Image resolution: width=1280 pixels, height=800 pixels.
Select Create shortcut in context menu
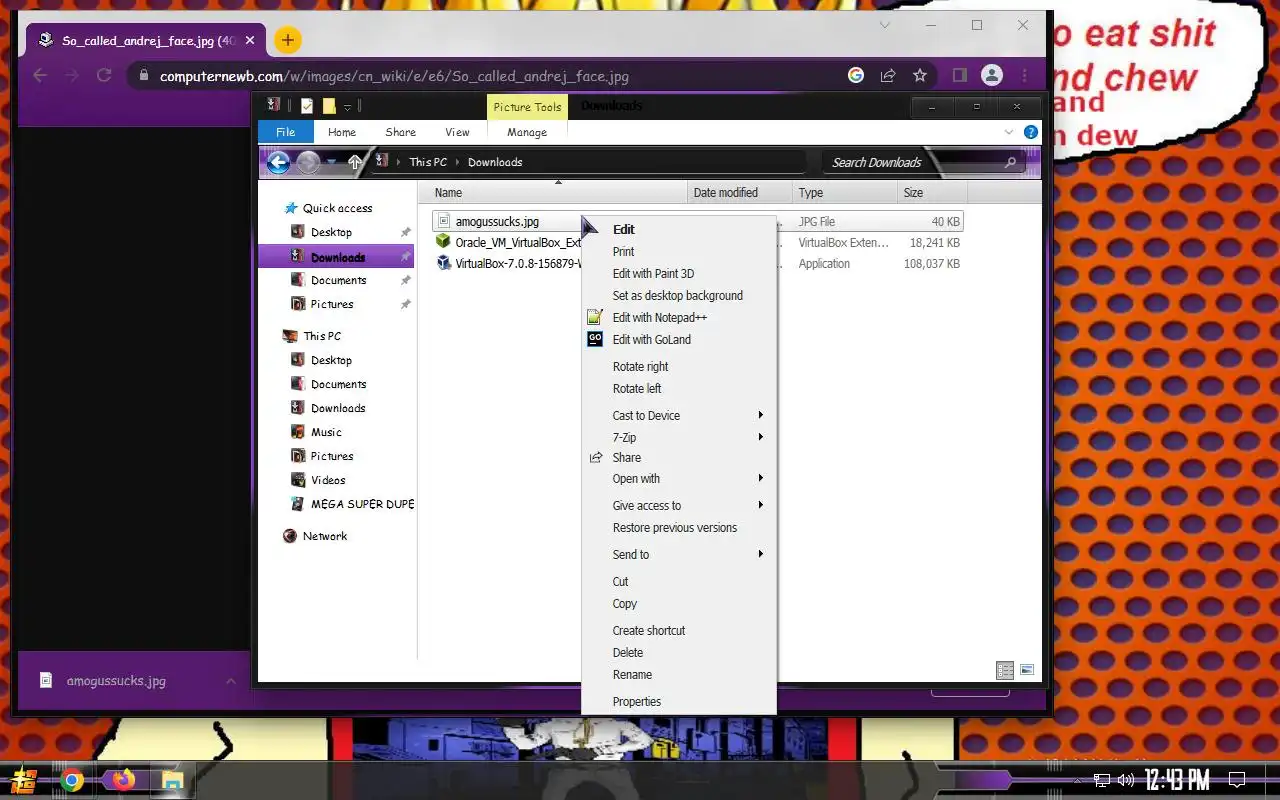click(679, 631)
